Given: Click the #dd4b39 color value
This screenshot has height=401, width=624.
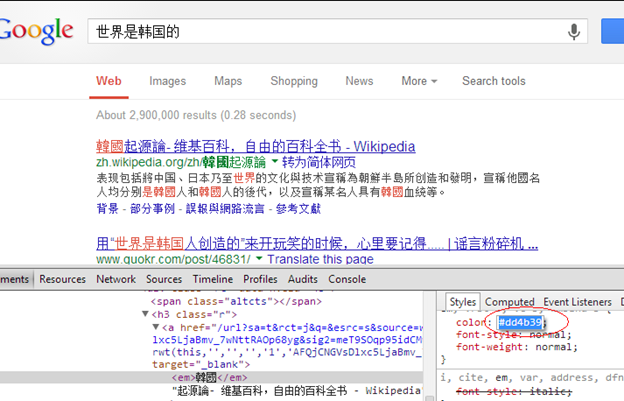Looking at the screenshot, I should pos(520,322).
